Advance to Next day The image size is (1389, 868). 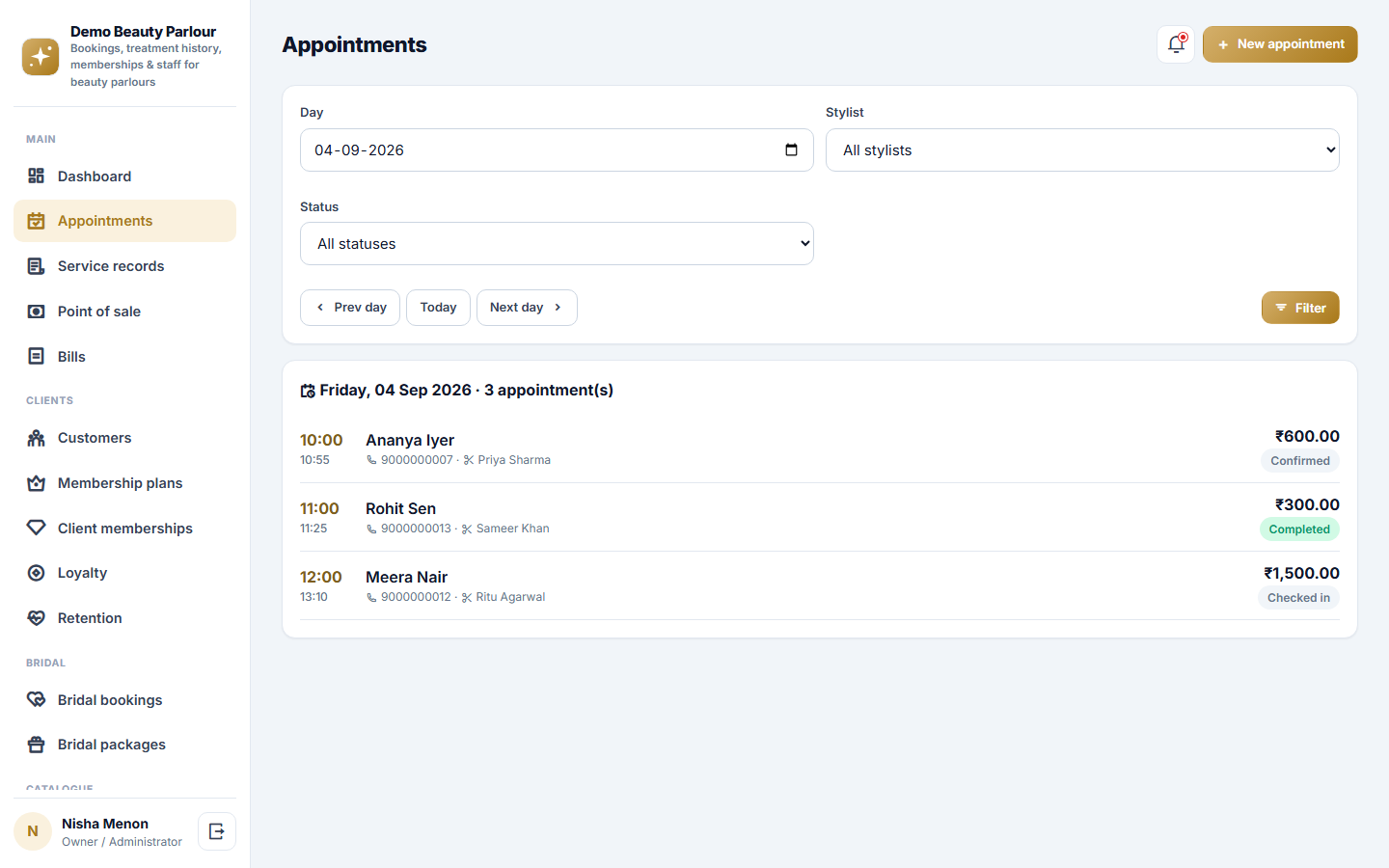[527, 308]
